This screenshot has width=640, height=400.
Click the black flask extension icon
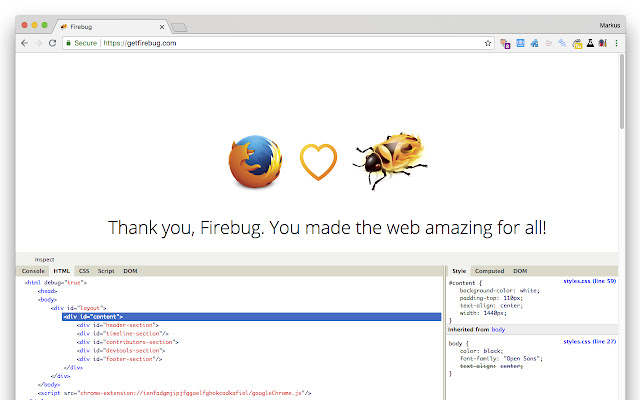[590, 43]
